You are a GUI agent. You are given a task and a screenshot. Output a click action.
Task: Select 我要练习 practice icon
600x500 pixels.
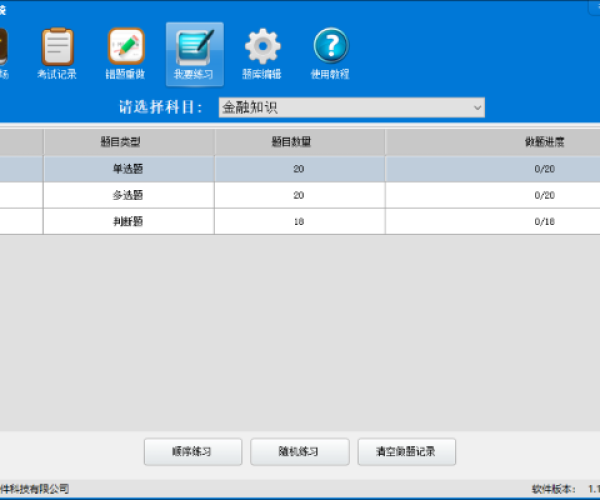click(194, 54)
